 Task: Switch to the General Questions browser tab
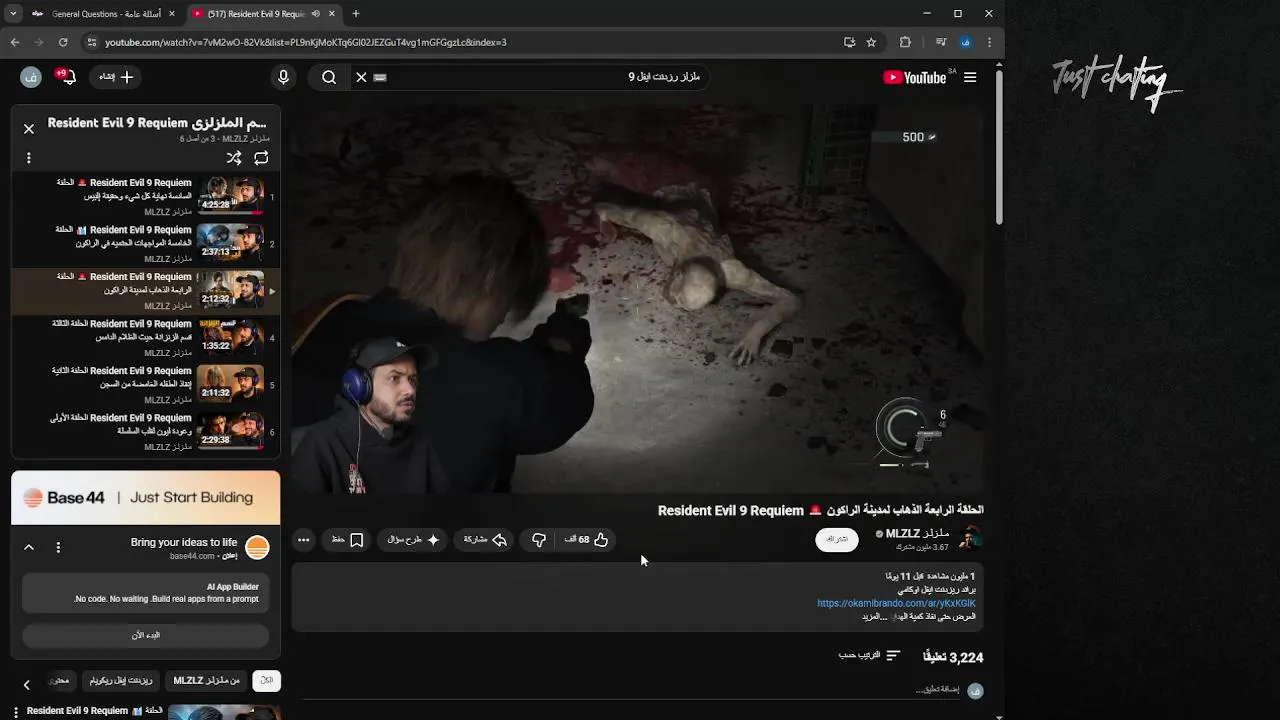click(x=104, y=14)
